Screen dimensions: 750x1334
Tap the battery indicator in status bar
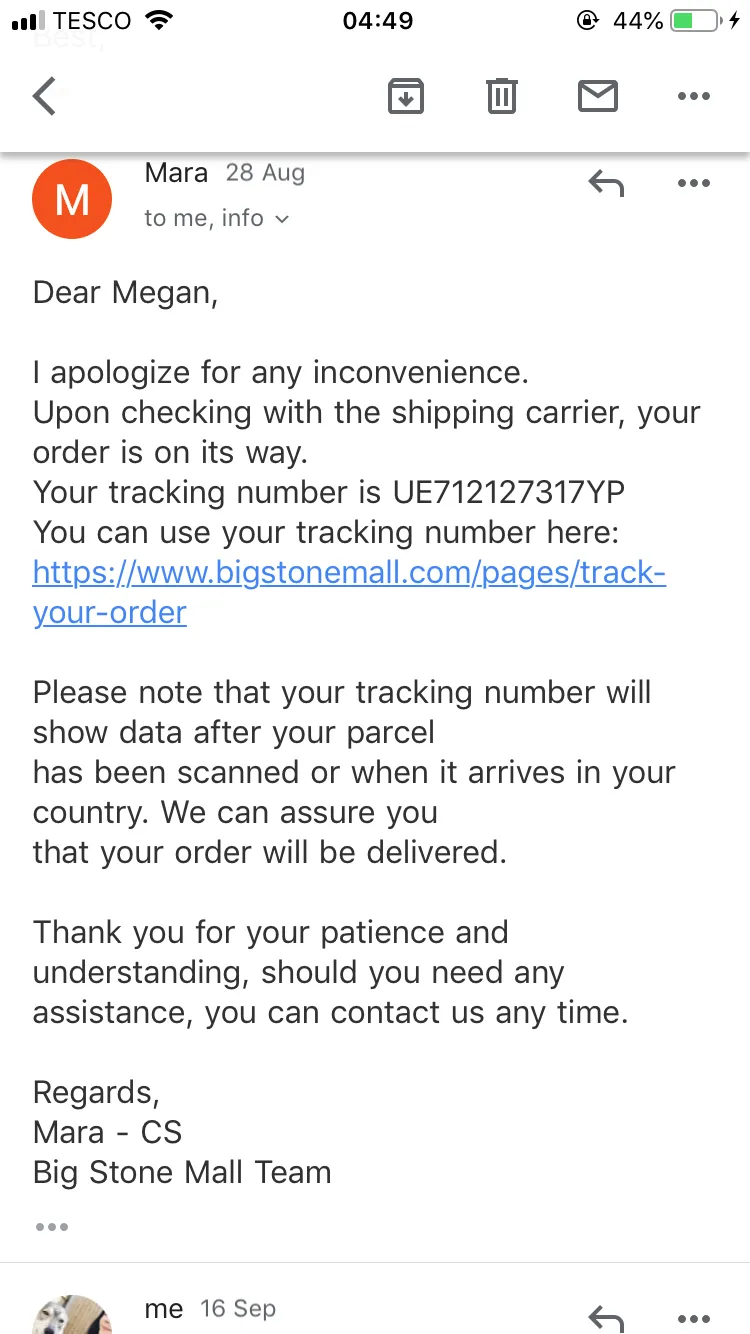[x=695, y=21]
